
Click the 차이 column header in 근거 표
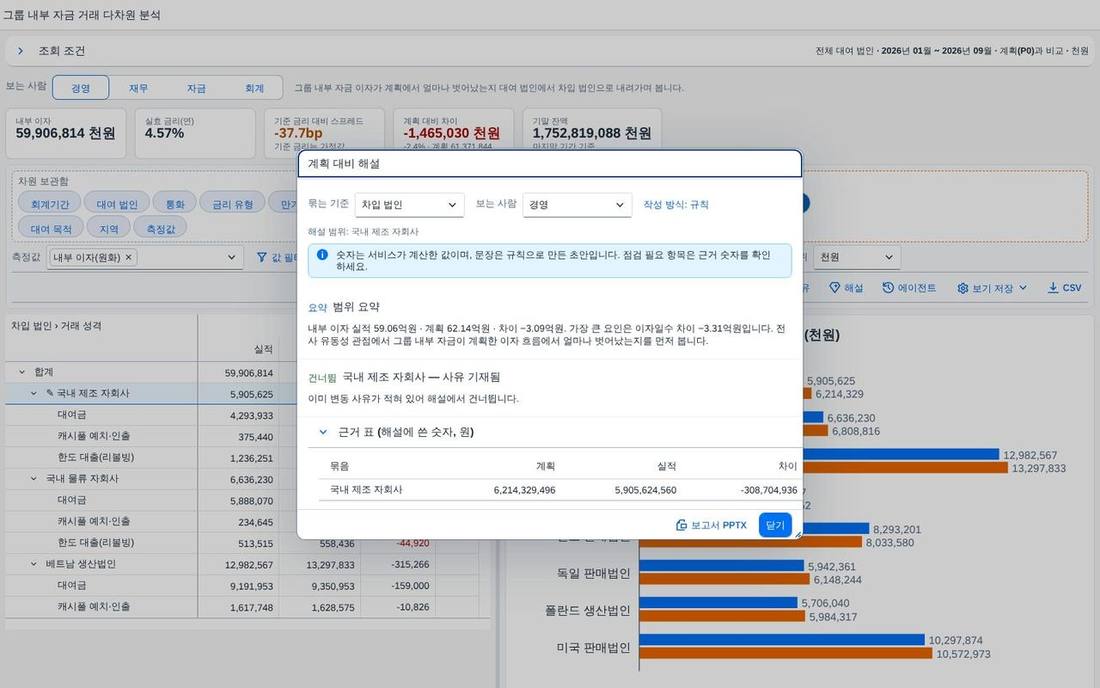pyautogui.click(x=788, y=466)
